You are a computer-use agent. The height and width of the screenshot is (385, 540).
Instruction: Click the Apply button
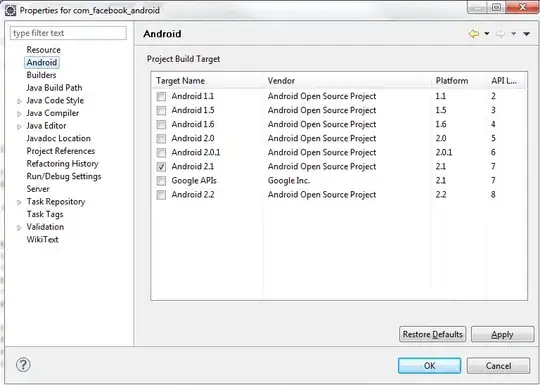coord(502,334)
